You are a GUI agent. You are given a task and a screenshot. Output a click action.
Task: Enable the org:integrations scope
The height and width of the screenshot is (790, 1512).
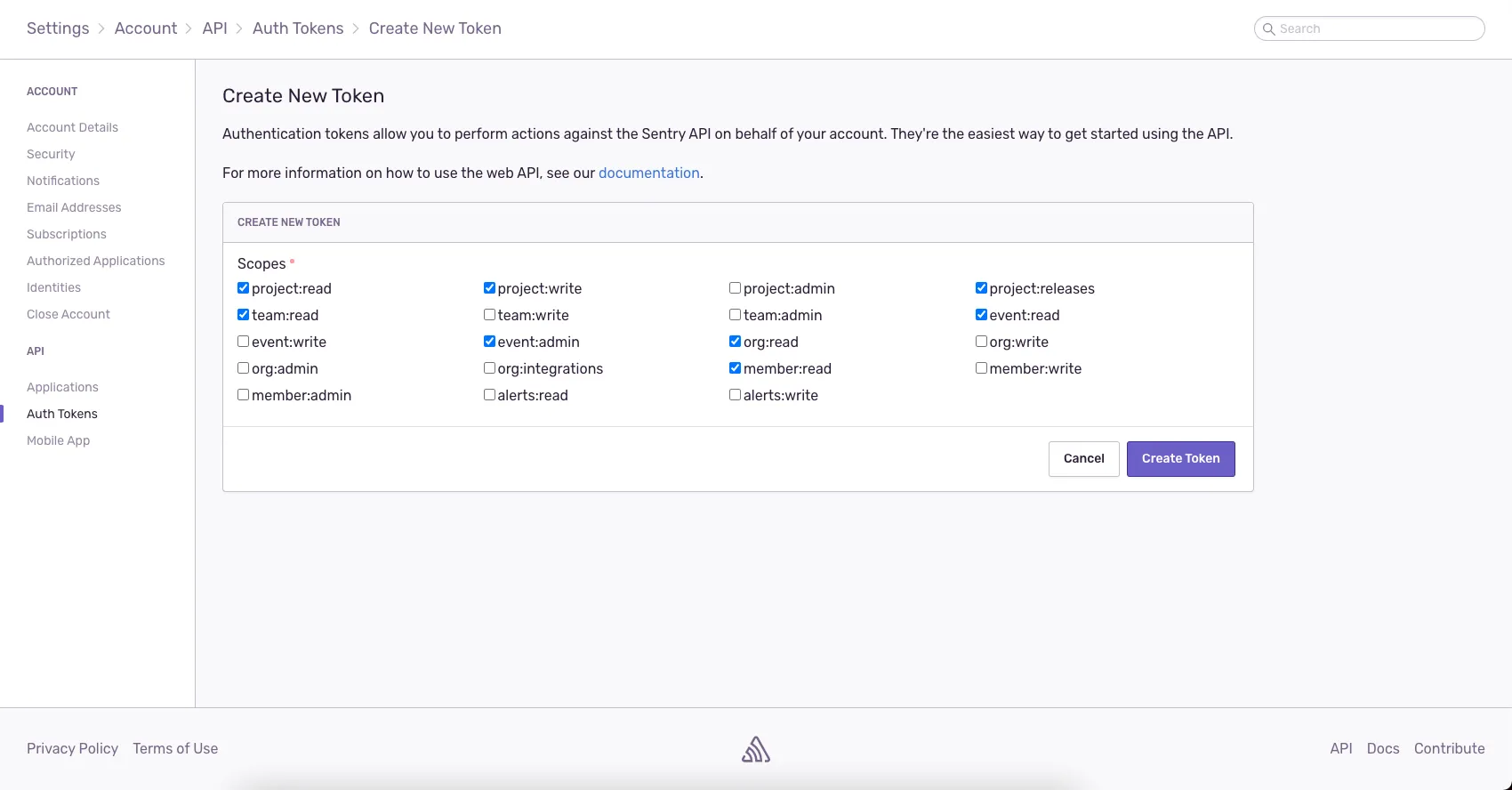[x=489, y=368]
